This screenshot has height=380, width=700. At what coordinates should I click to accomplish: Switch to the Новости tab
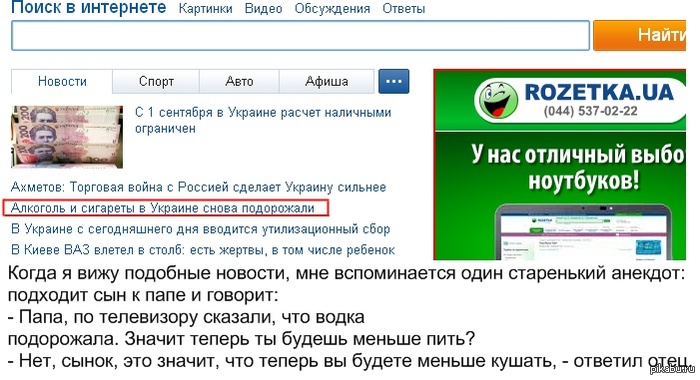coord(62,81)
